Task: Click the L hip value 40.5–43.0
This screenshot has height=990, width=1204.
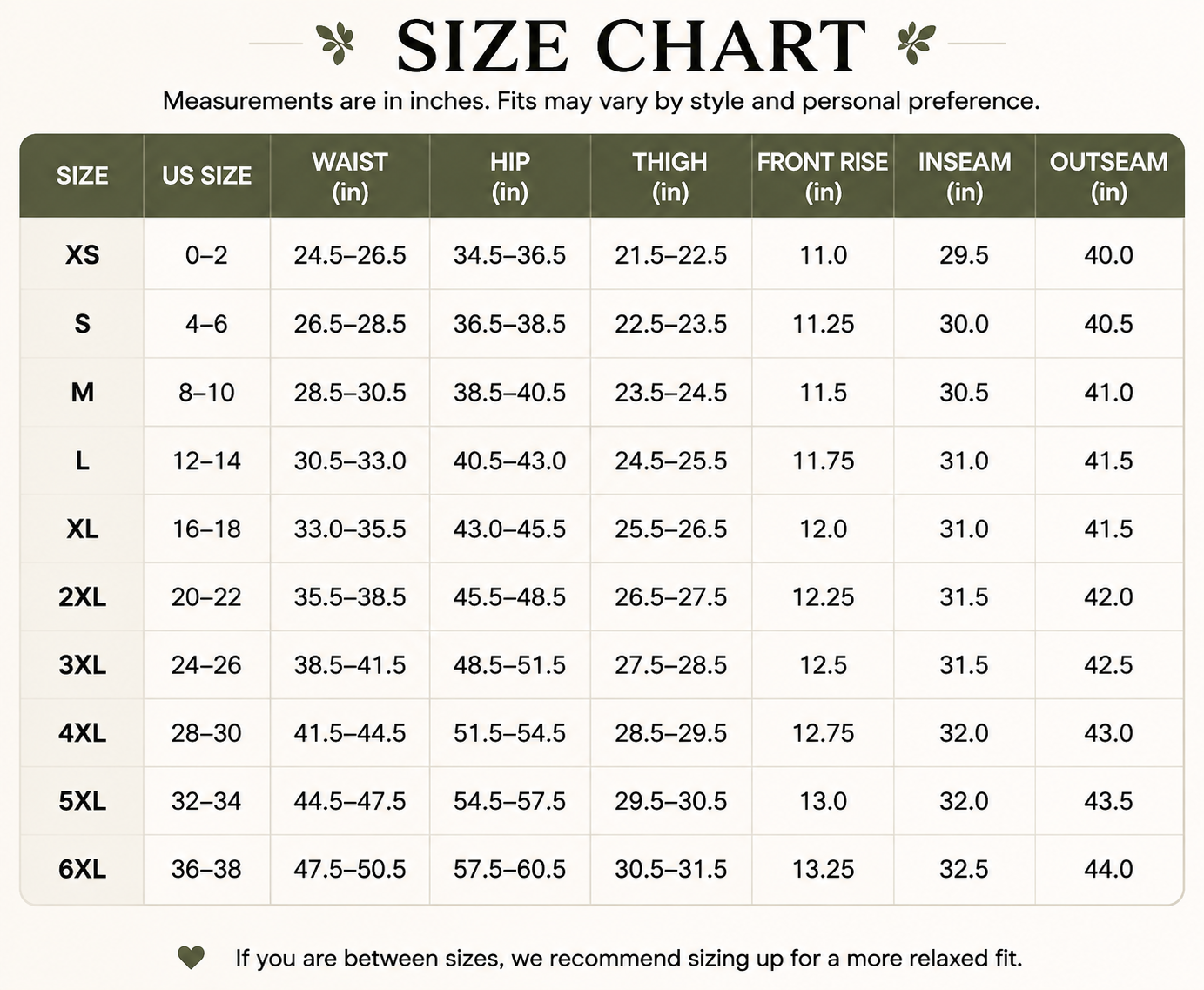Action: (510, 461)
